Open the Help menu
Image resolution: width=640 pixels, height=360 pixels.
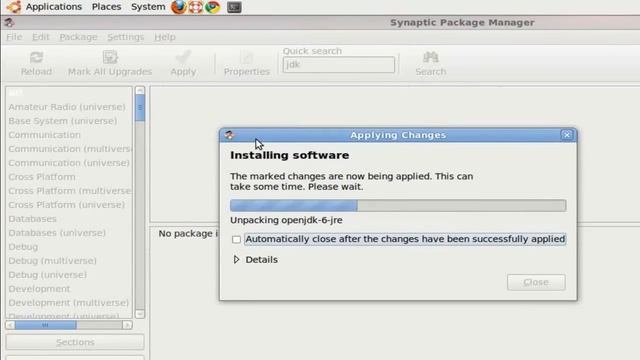point(165,37)
